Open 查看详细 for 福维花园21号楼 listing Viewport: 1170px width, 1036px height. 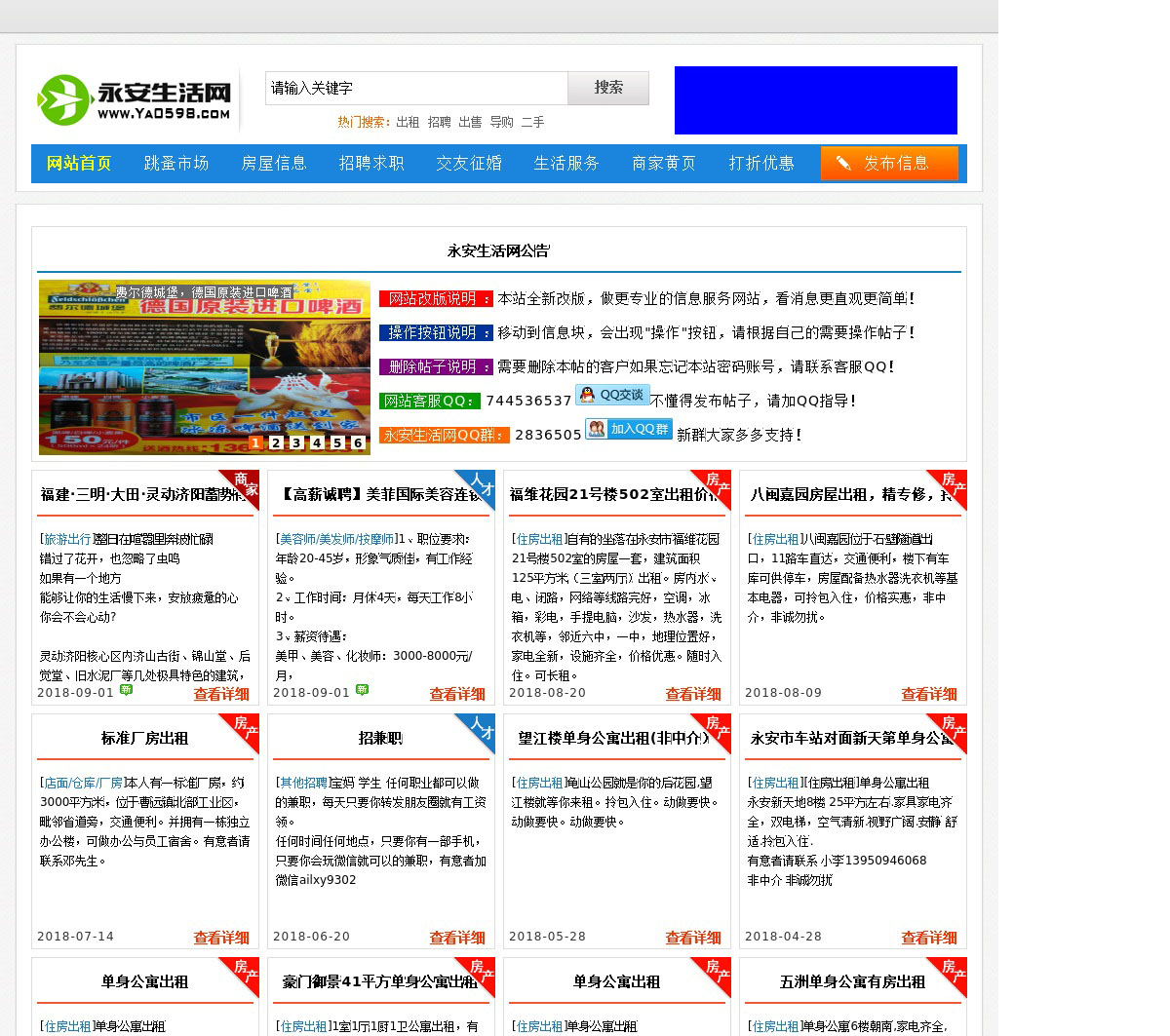pos(692,694)
